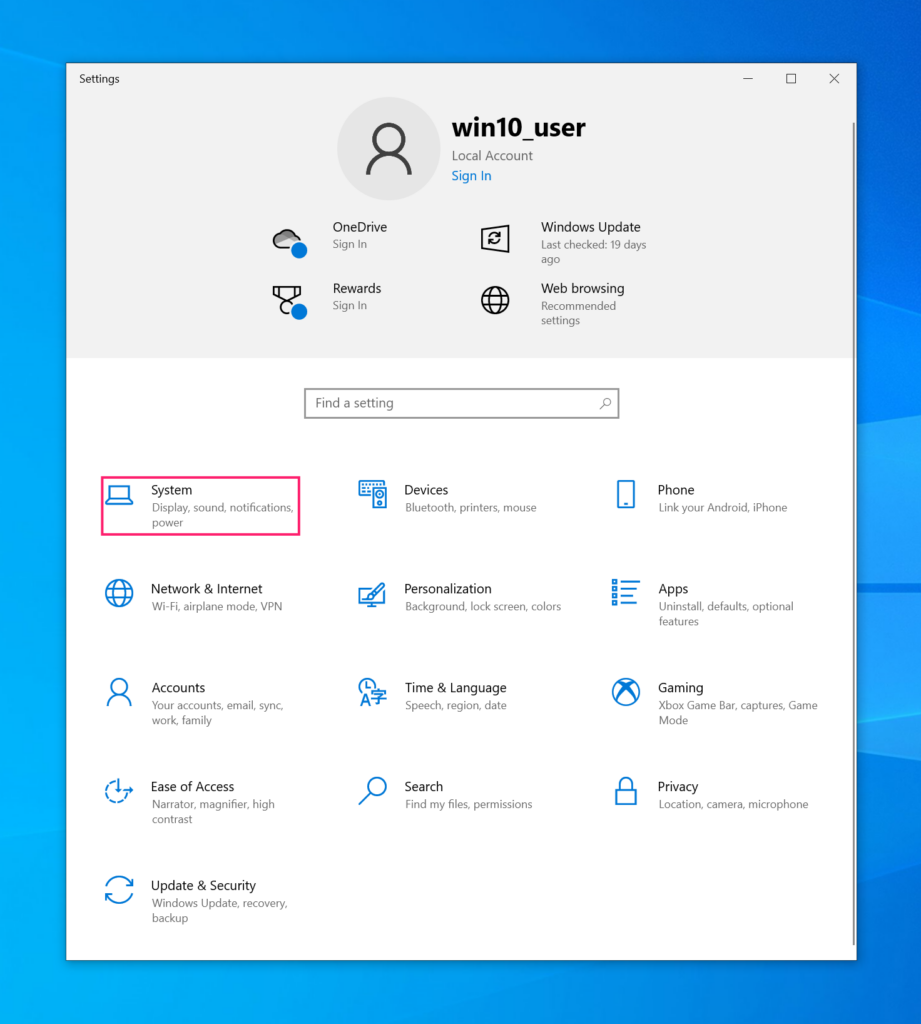The width and height of the screenshot is (921, 1024).
Task: Click 'Background, lock screen, colors' description
Action: (483, 606)
